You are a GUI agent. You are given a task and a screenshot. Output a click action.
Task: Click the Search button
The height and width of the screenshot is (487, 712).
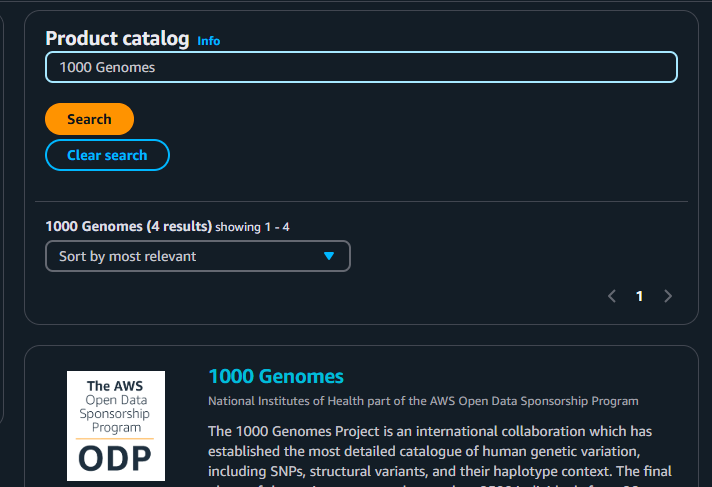point(89,119)
